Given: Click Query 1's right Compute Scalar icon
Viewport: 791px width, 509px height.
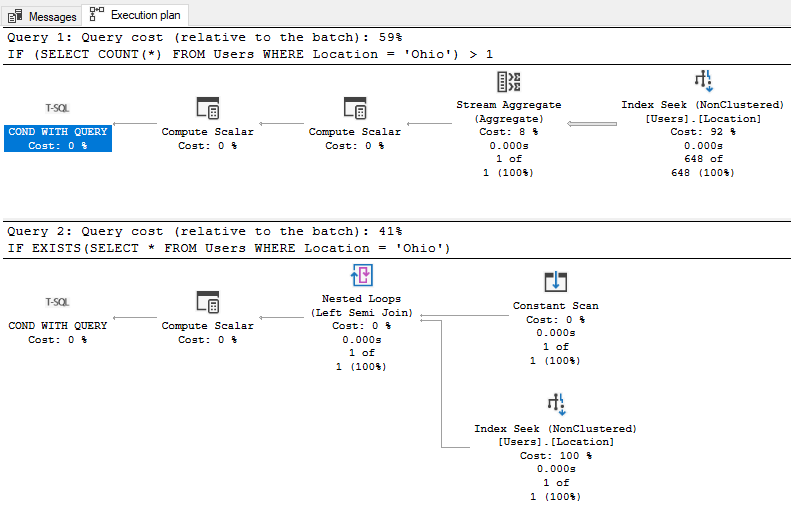Looking at the screenshot, I should tap(355, 109).
